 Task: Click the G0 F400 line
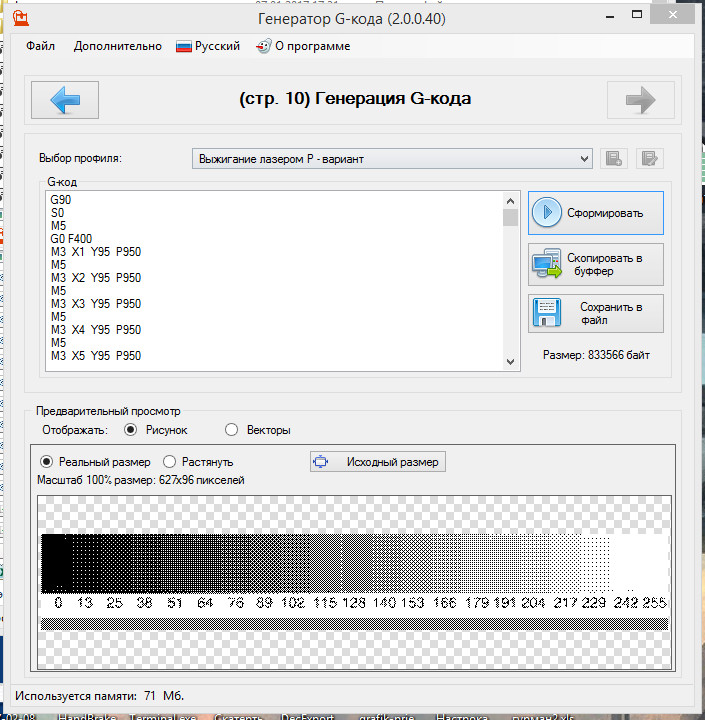point(71,239)
